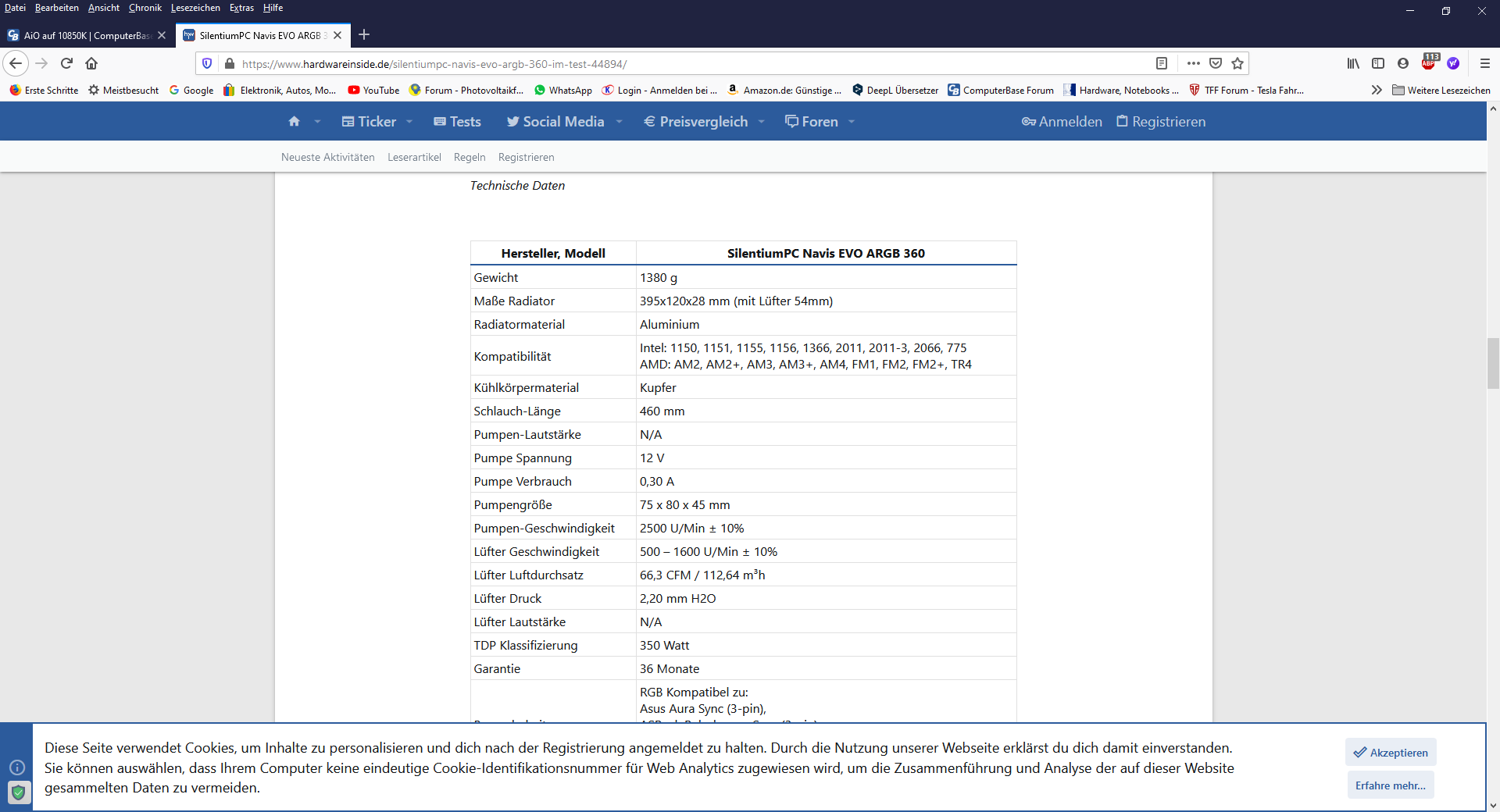
Task: Open the Hilfe menu
Action: pyautogui.click(x=273, y=8)
